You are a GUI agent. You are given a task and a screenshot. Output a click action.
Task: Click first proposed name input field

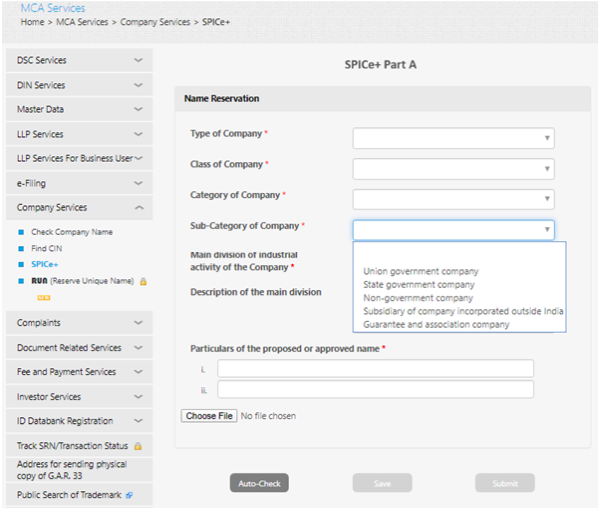(375, 369)
